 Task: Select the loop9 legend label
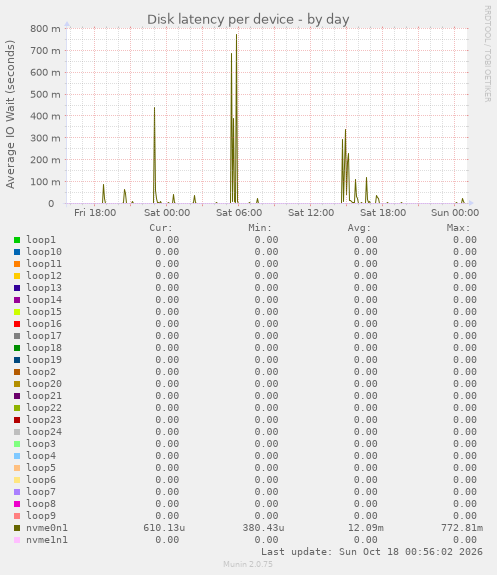(41, 516)
